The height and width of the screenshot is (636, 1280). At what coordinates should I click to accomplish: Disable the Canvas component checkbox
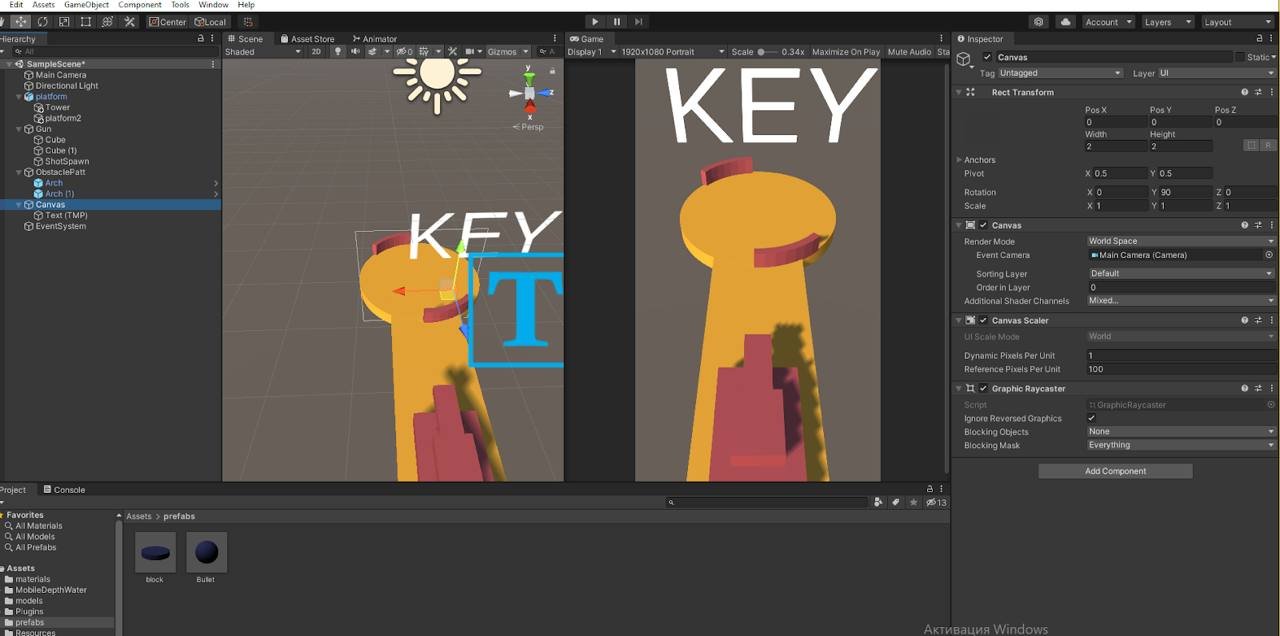[984, 225]
